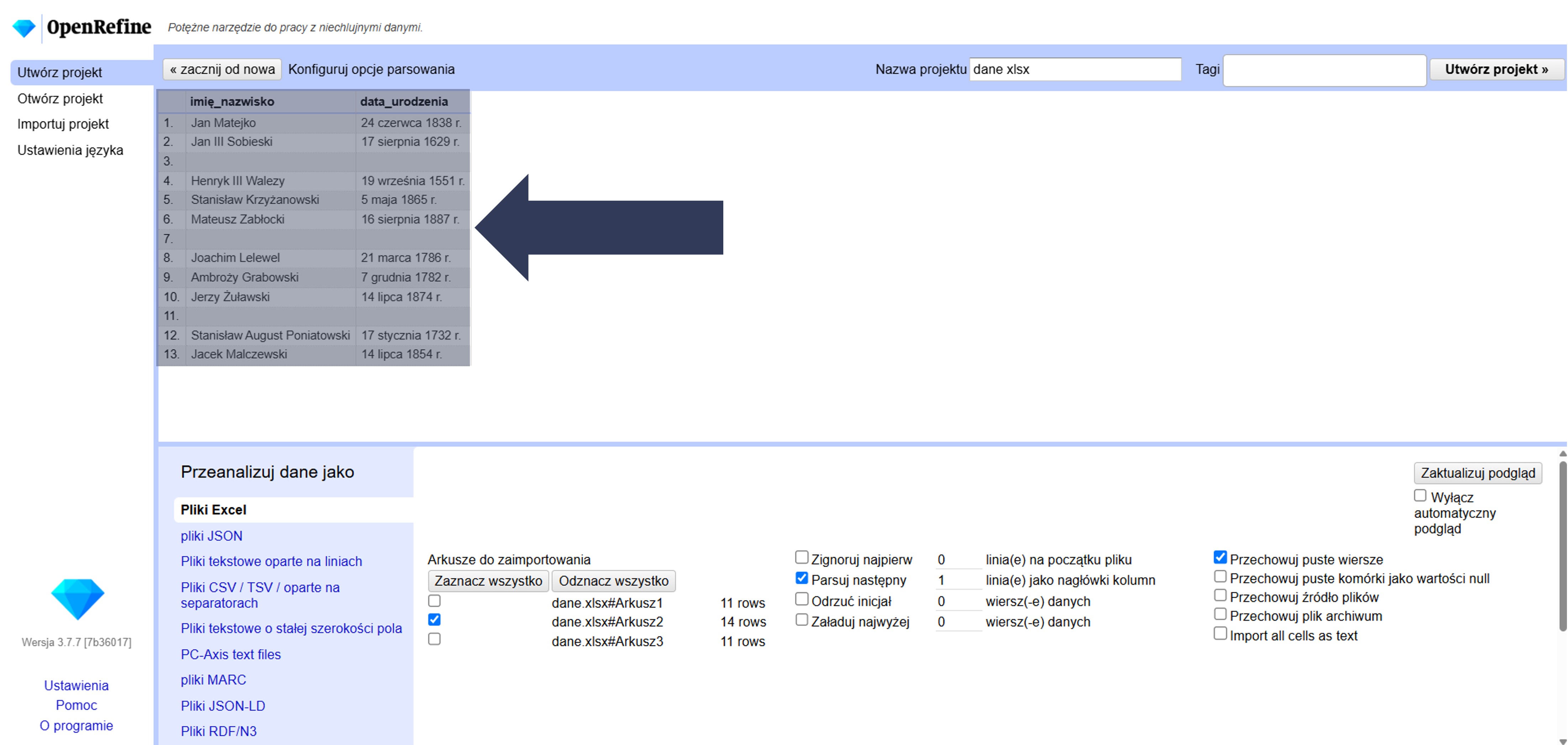Tick the Arkusz3 sheet checkbox
The image size is (1568, 745).
434,639
